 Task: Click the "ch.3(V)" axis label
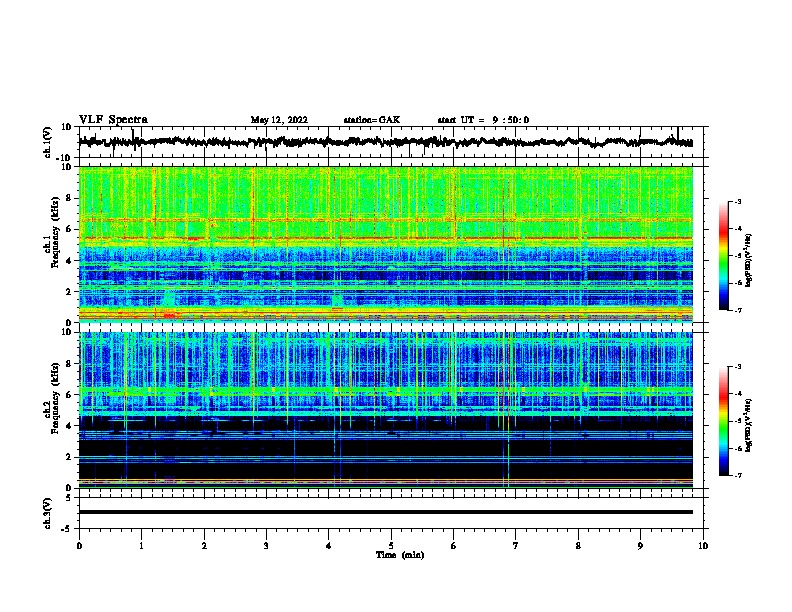[x=48, y=513]
